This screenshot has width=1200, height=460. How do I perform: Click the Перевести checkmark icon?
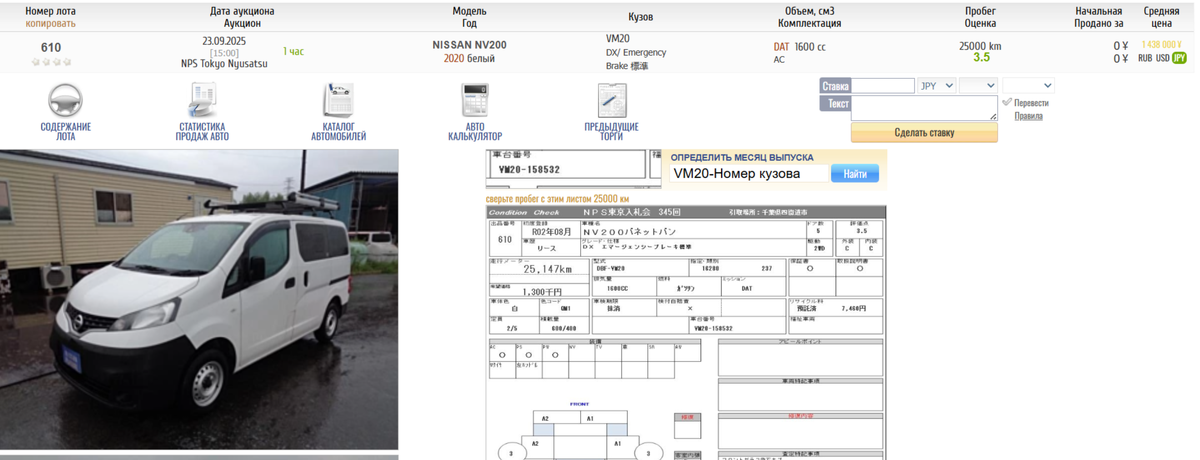click(x=1007, y=102)
